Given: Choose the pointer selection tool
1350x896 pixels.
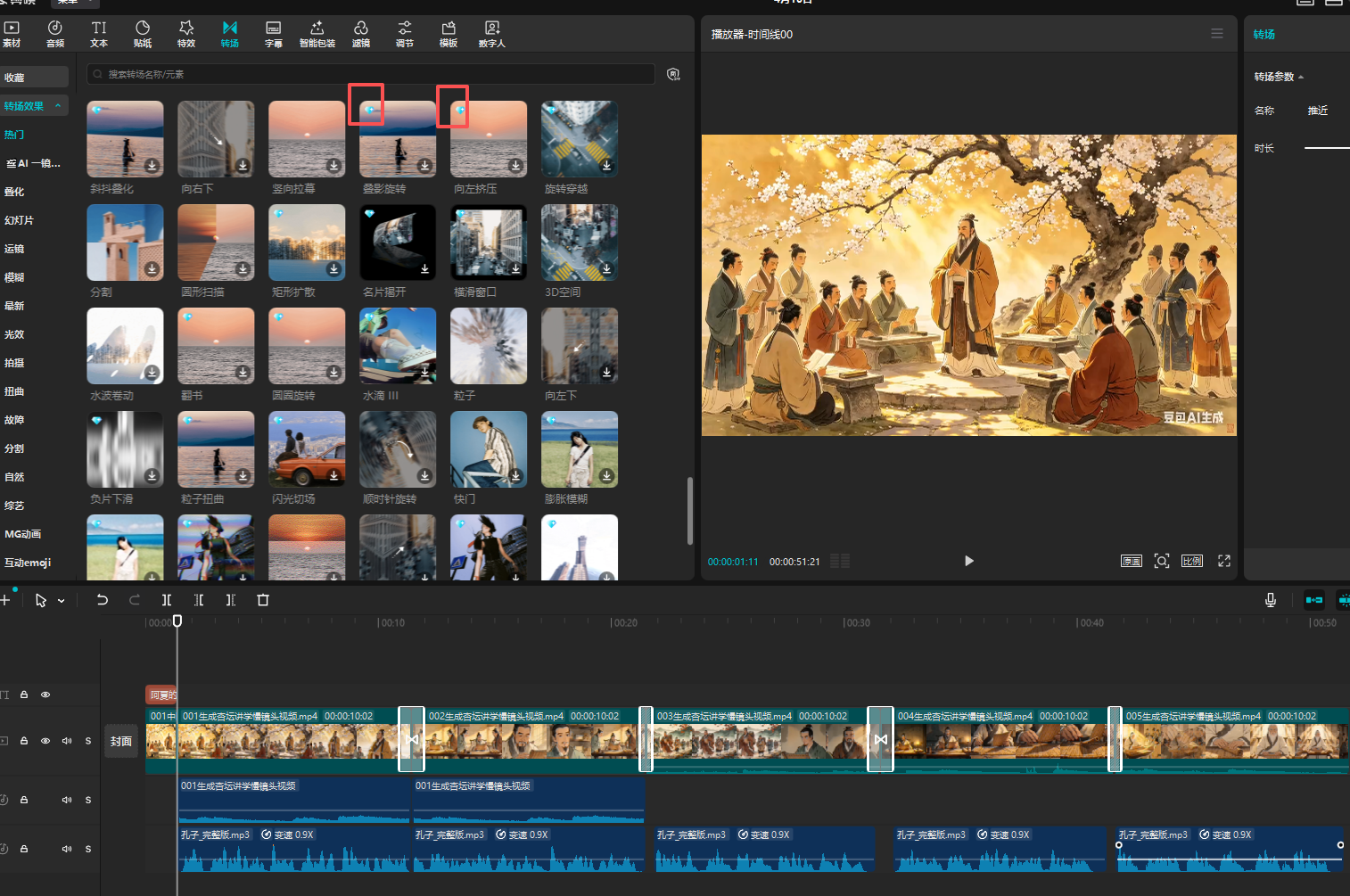Looking at the screenshot, I should (40, 600).
